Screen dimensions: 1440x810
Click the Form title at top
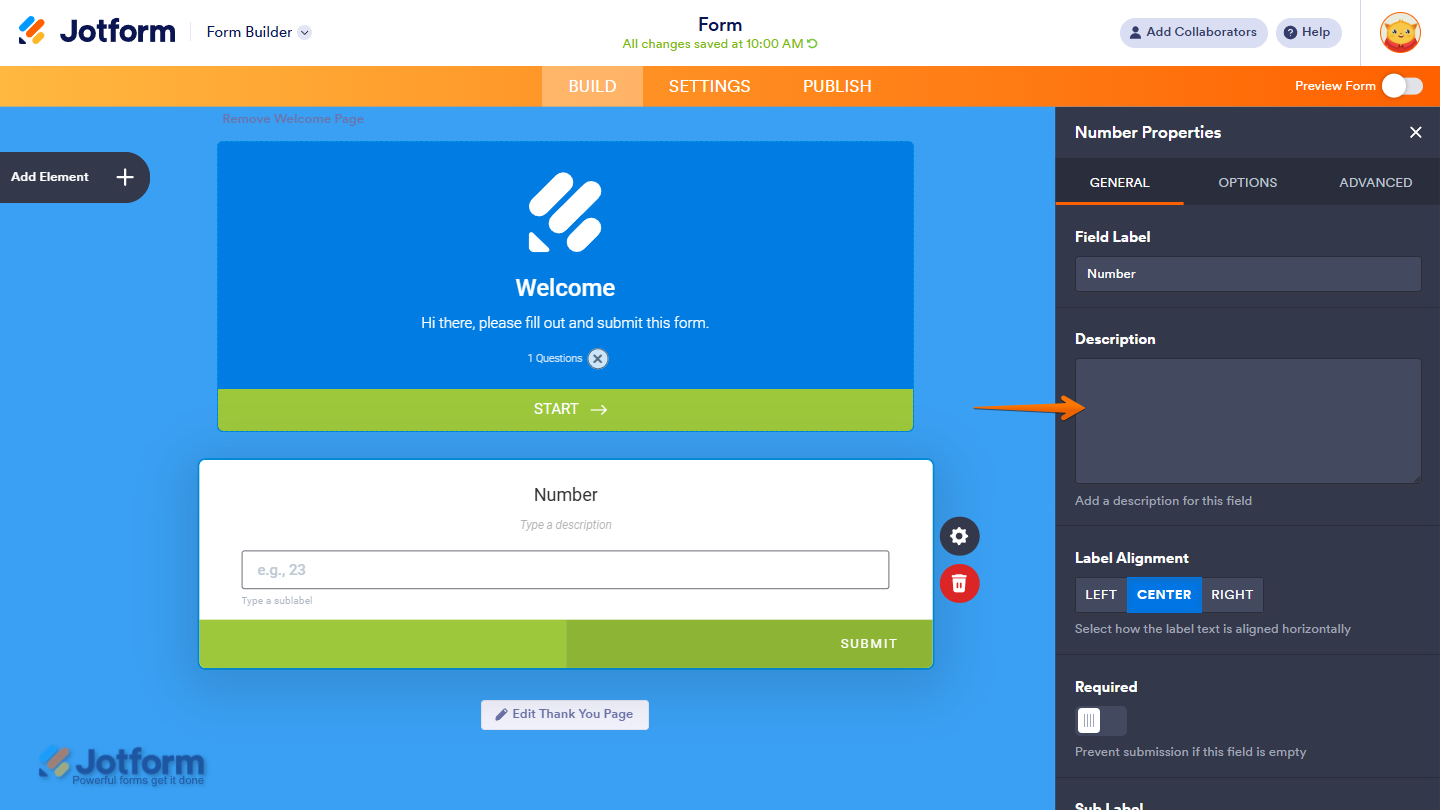pyautogui.click(x=720, y=24)
